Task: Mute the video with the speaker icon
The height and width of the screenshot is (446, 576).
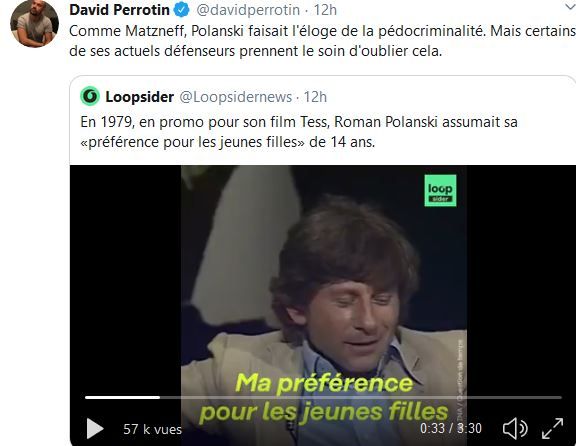Action: (515, 428)
